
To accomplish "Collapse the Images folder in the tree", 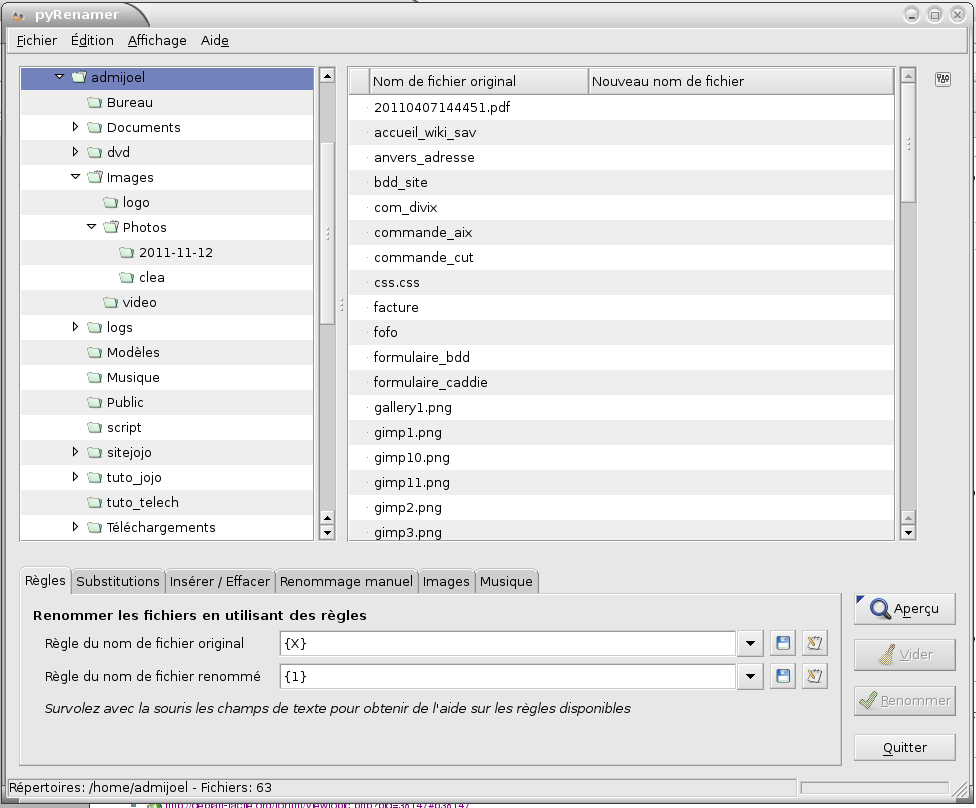I will [x=75, y=177].
